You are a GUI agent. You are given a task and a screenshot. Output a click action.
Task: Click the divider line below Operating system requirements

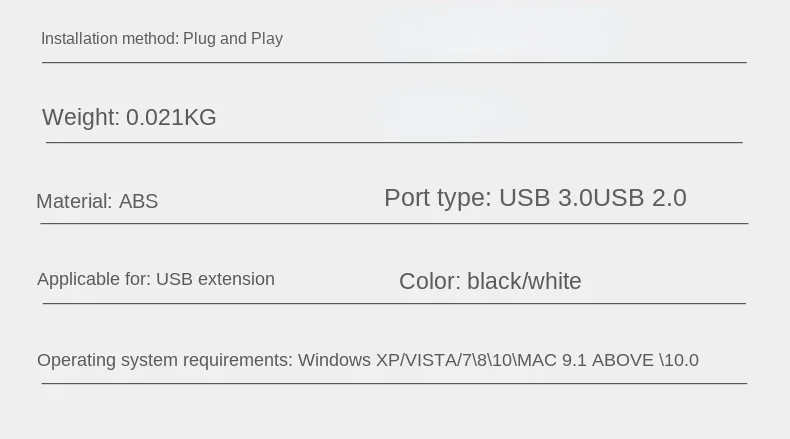pos(394,383)
